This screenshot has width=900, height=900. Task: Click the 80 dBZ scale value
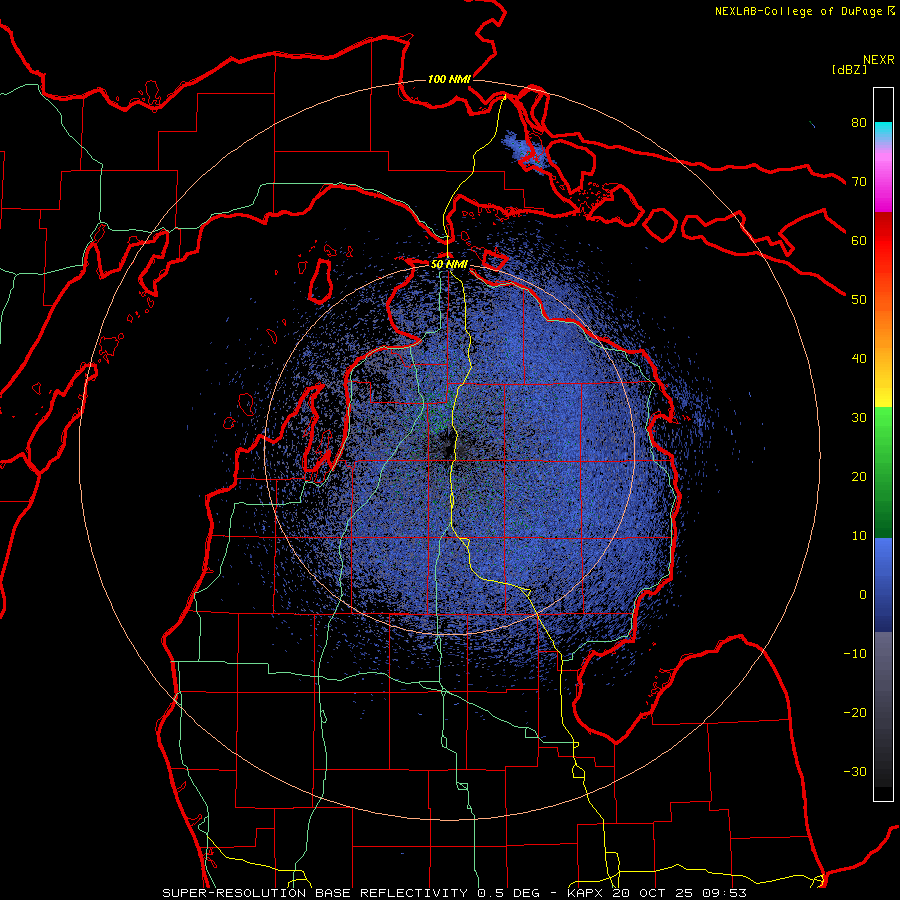click(x=859, y=122)
